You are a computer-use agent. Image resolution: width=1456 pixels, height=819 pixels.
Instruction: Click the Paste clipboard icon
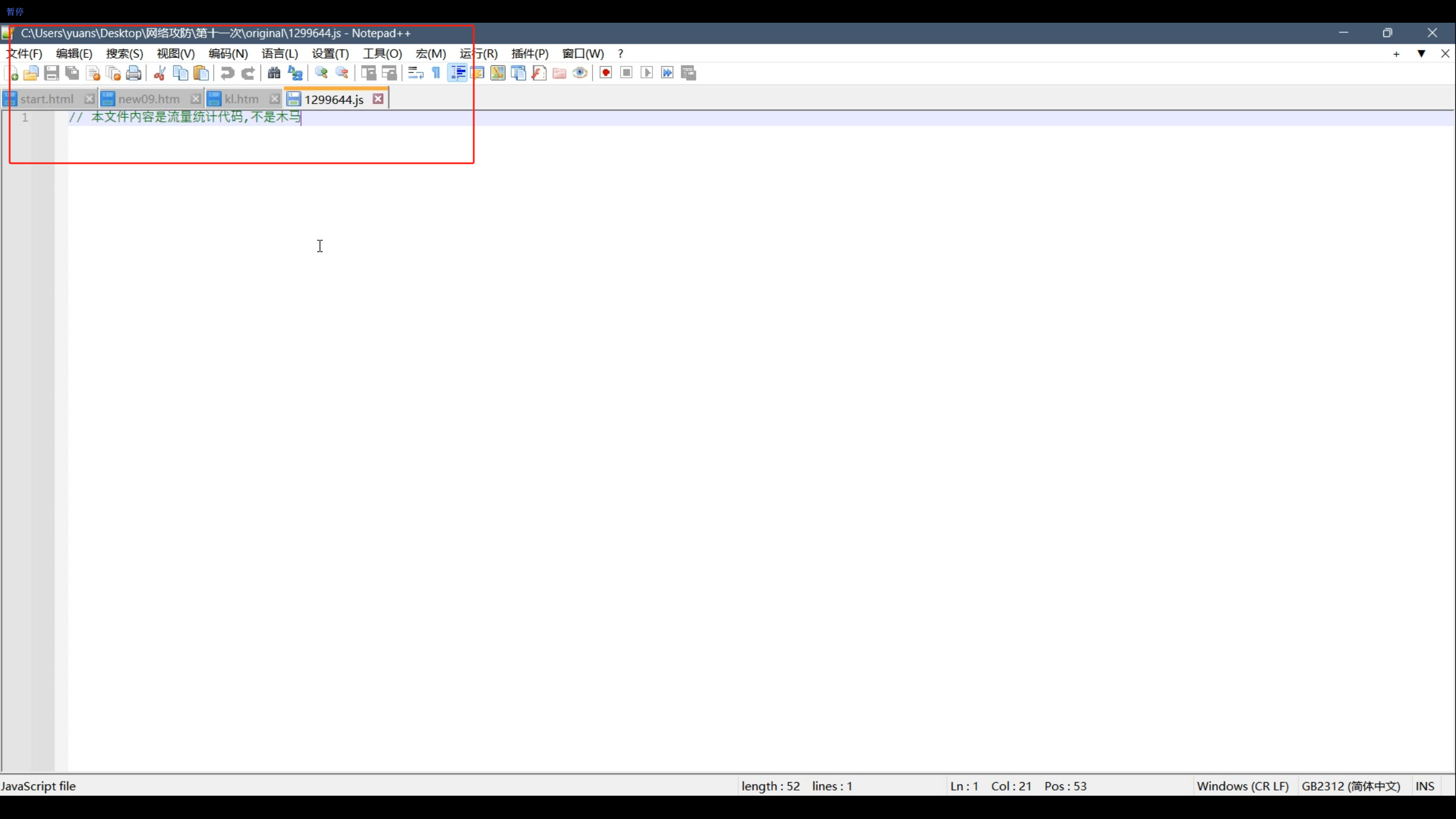(201, 73)
